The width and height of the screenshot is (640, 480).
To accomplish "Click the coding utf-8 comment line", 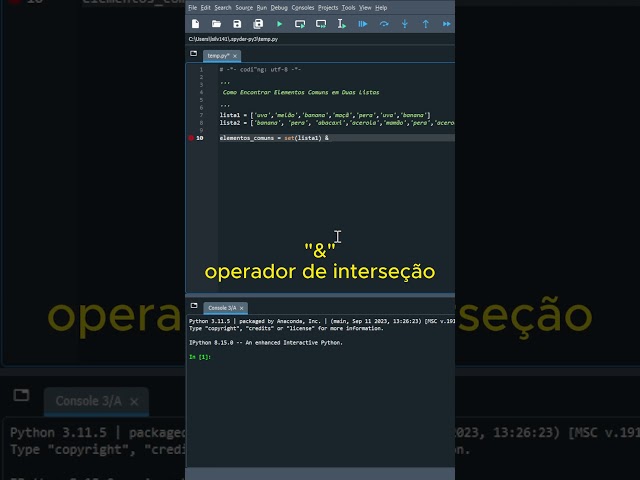I will coord(260,69).
